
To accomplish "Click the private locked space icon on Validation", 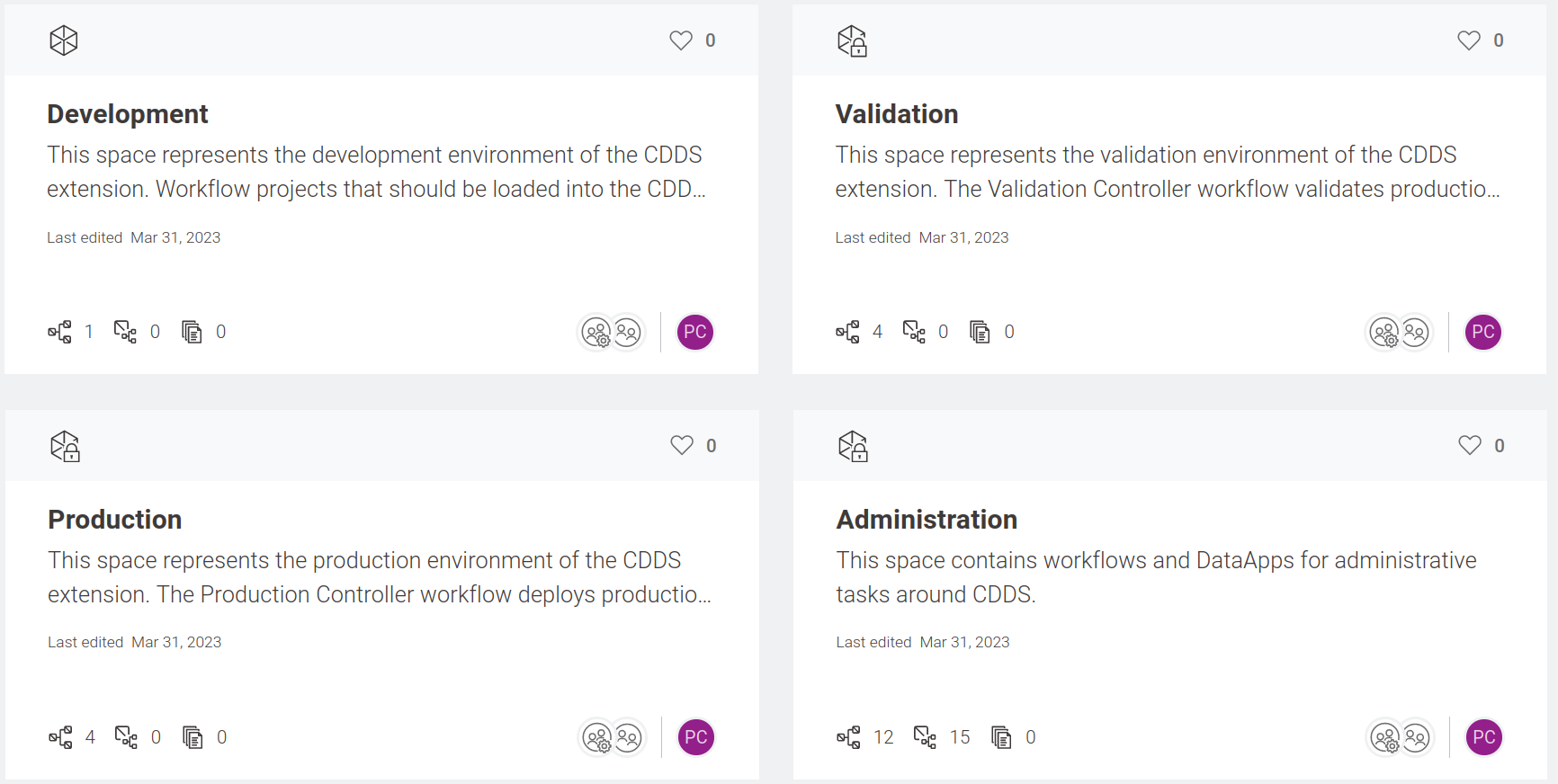I will pyautogui.click(x=852, y=41).
